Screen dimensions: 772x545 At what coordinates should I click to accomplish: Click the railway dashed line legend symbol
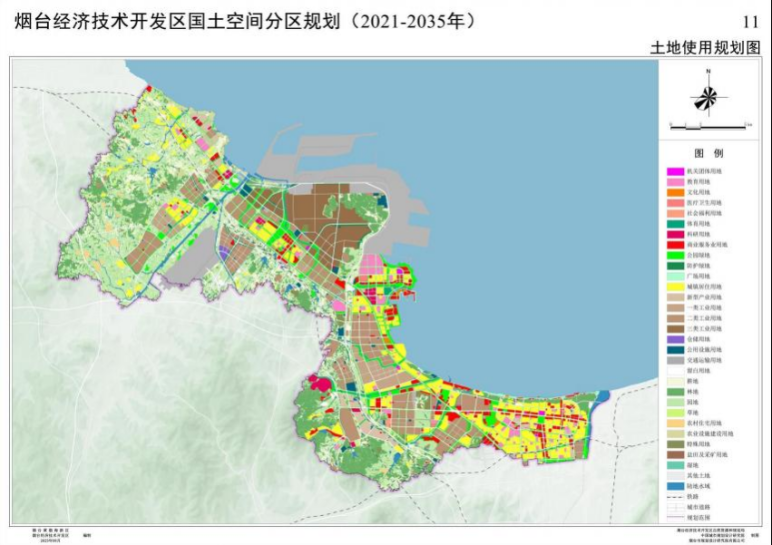point(674,496)
